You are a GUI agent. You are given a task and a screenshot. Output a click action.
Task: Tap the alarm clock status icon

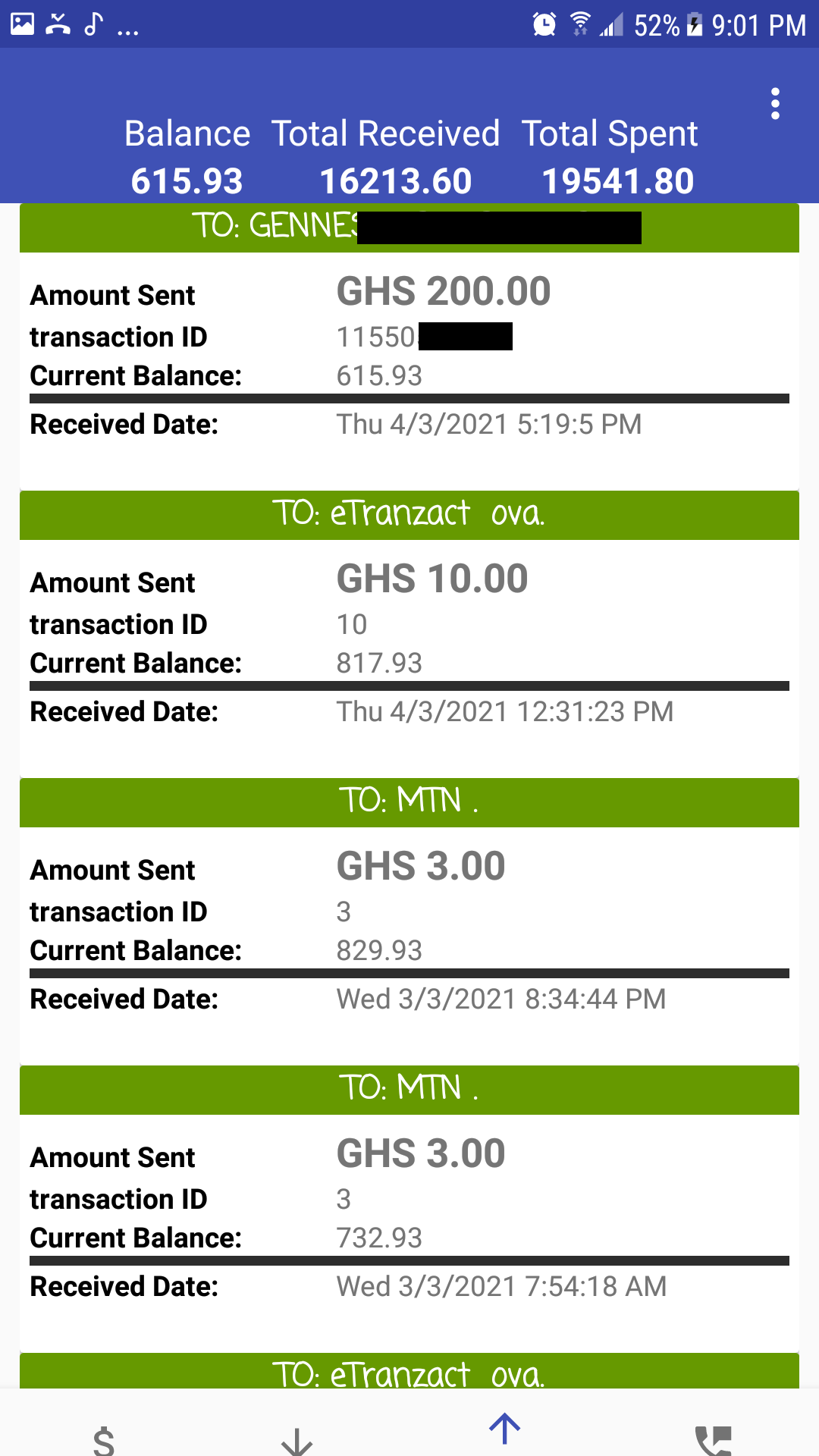pyautogui.click(x=544, y=25)
